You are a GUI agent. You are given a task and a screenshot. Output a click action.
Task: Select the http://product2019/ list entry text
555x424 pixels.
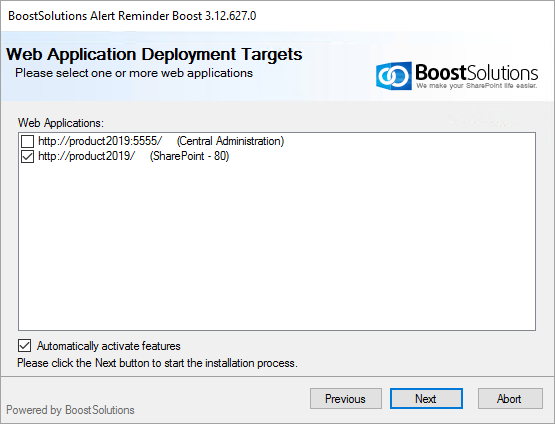87,156
